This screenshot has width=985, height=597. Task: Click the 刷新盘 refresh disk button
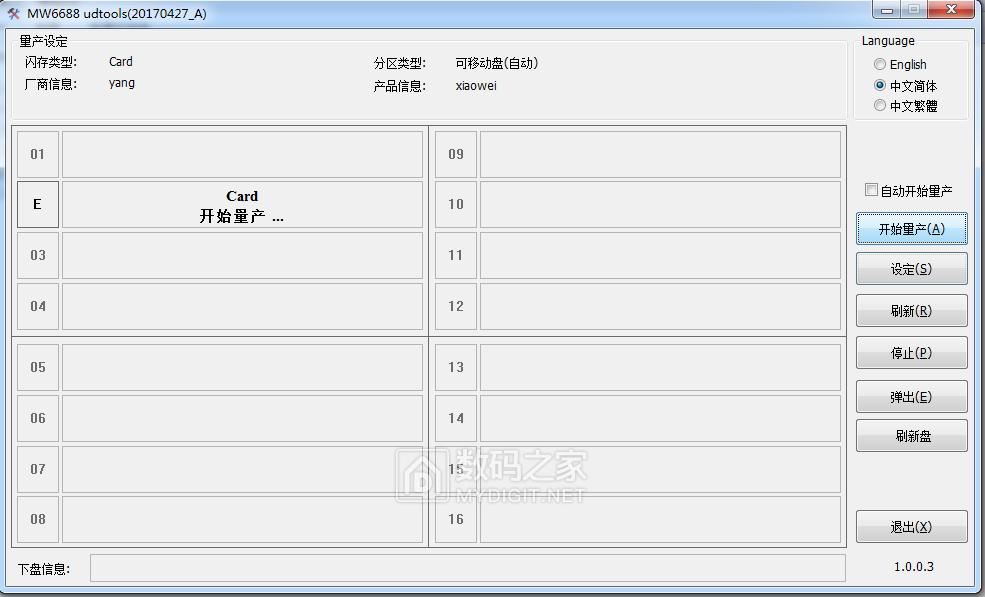pyautogui.click(x=911, y=436)
